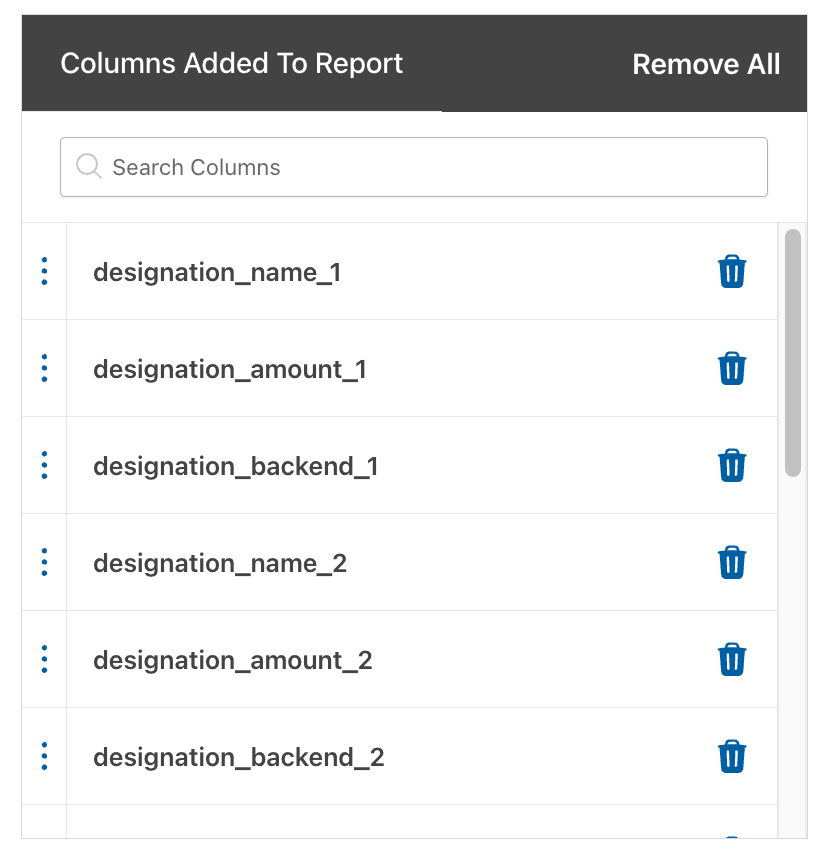Delete the designation_backend_2 column
828x852 pixels.
point(732,756)
